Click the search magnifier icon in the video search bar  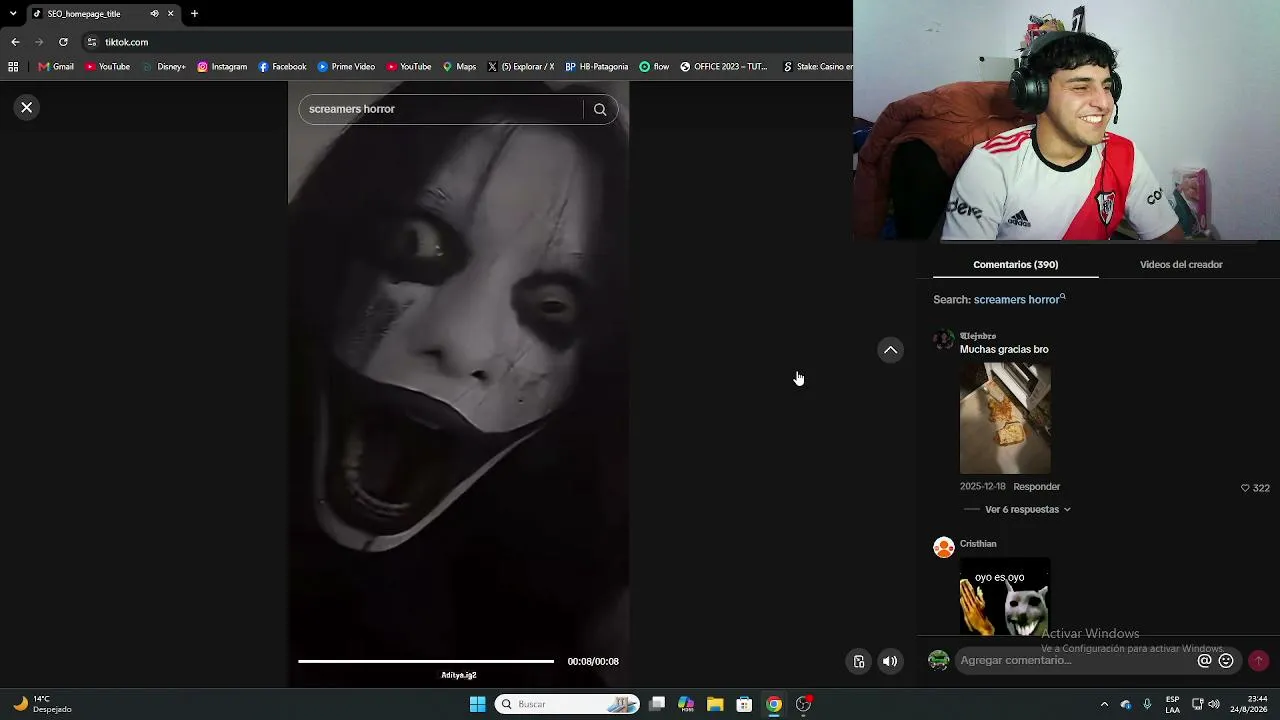(600, 109)
